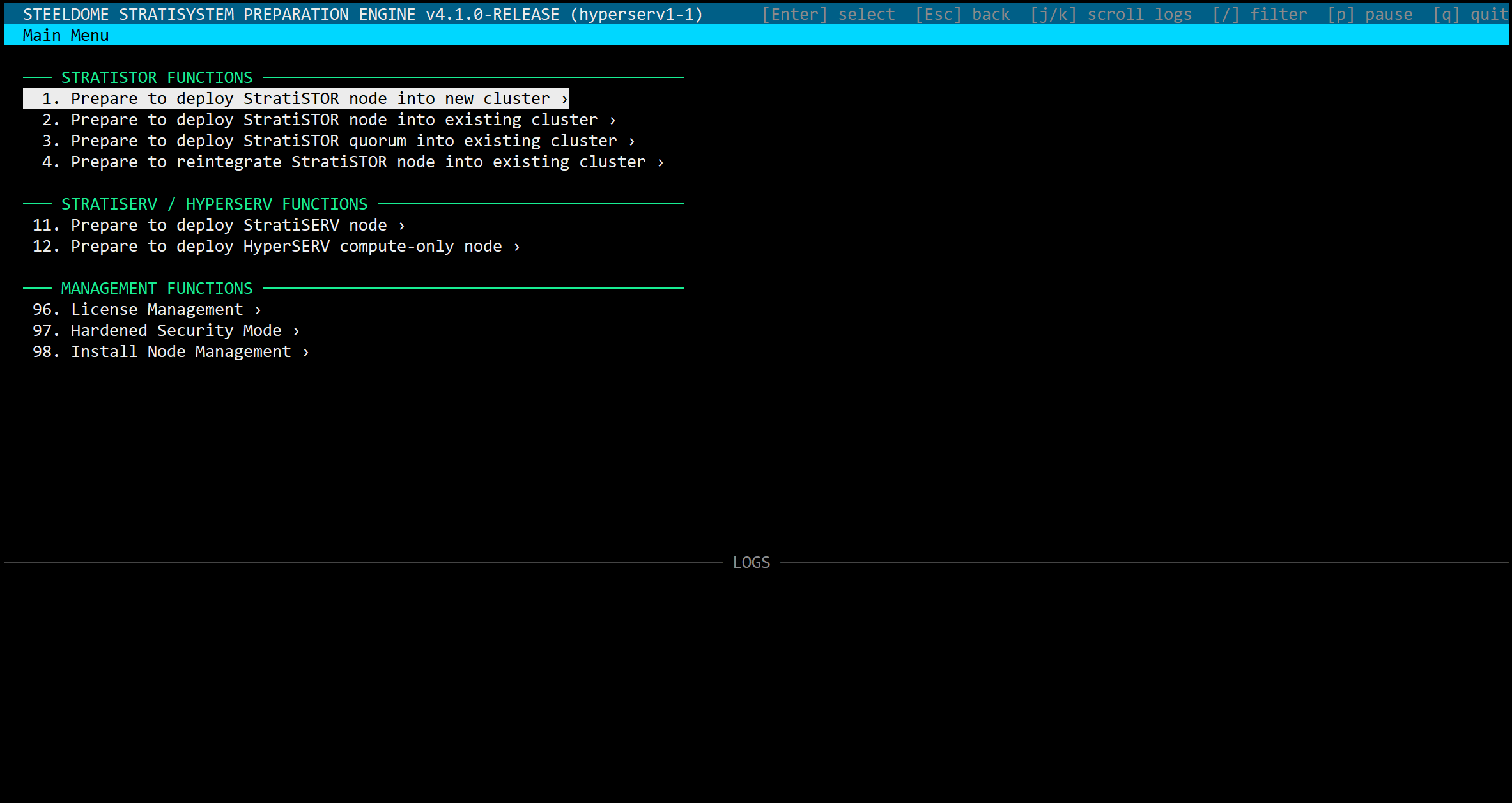Click the LOGS panel divider label
This screenshot has height=803, width=1512.
pos(752,562)
